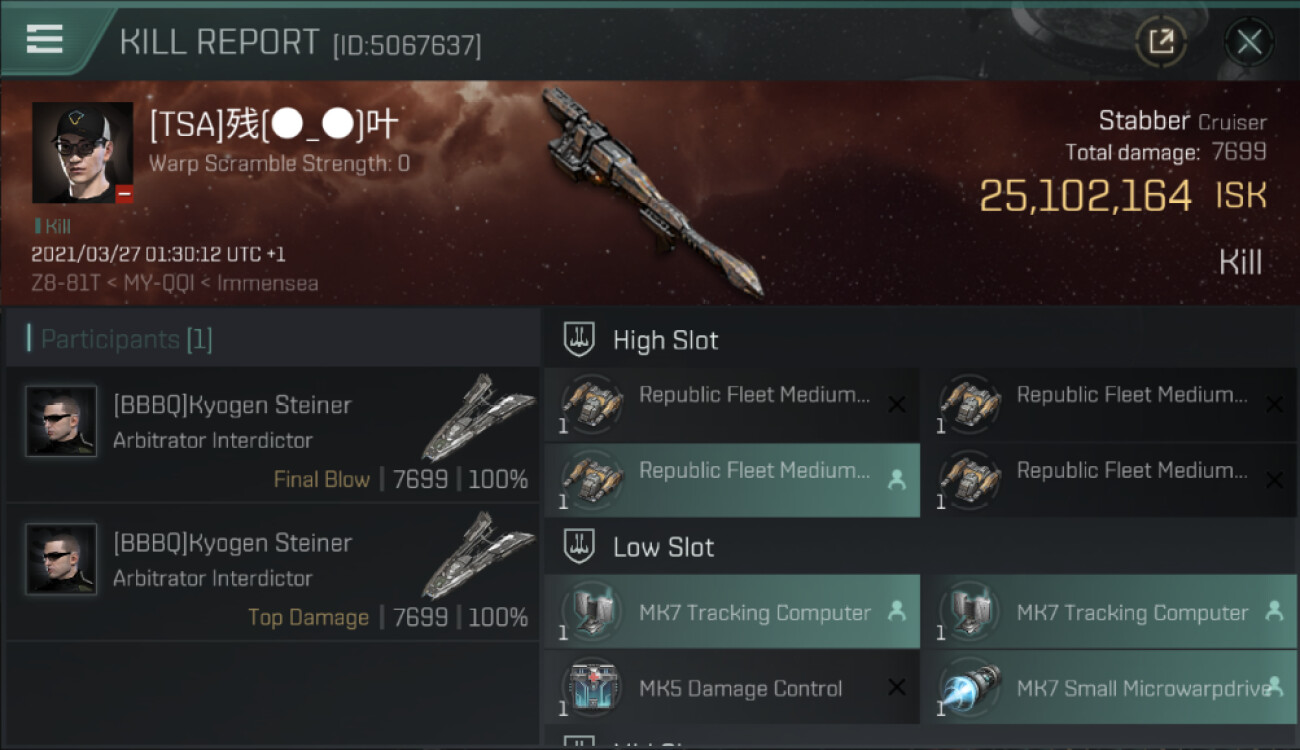Open the hamburger menu icon
Image resolution: width=1300 pixels, height=750 pixels.
pyautogui.click(x=44, y=39)
